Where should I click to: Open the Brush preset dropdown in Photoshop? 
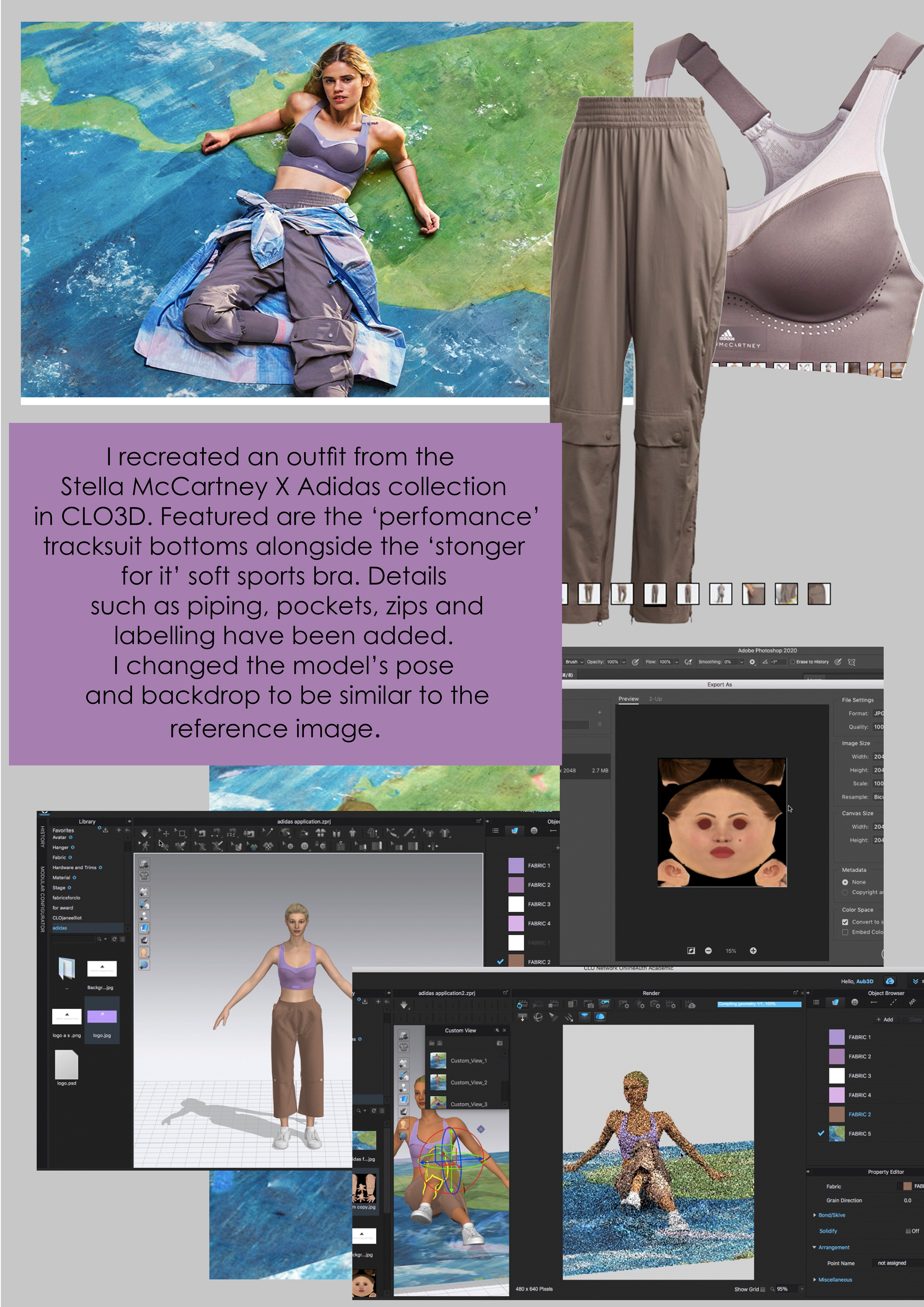coord(574,662)
